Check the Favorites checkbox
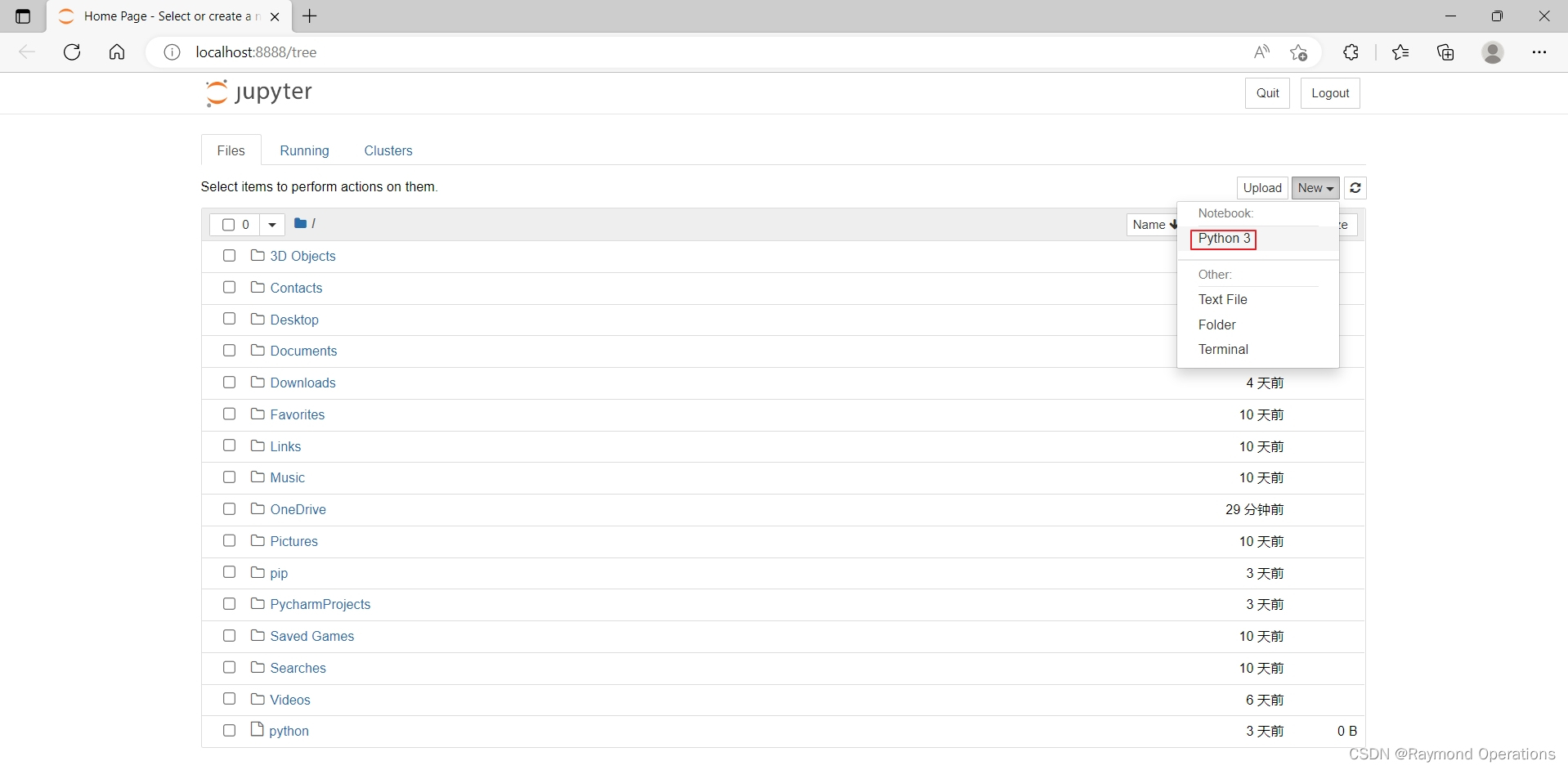Image resolution: width=1568 pixels, height=770 pixels. 229,414
